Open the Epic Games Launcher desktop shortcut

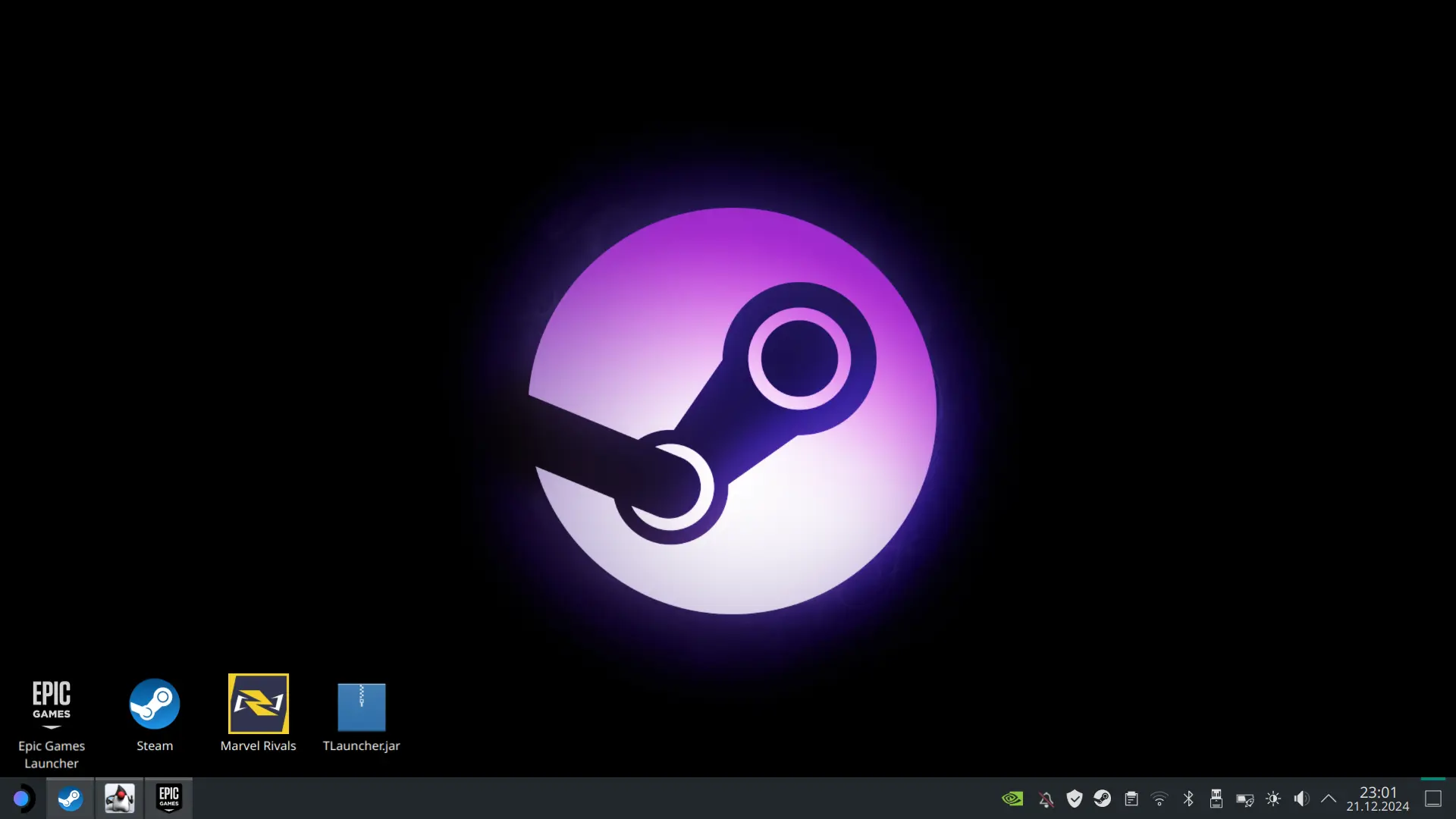pos(52,723)
